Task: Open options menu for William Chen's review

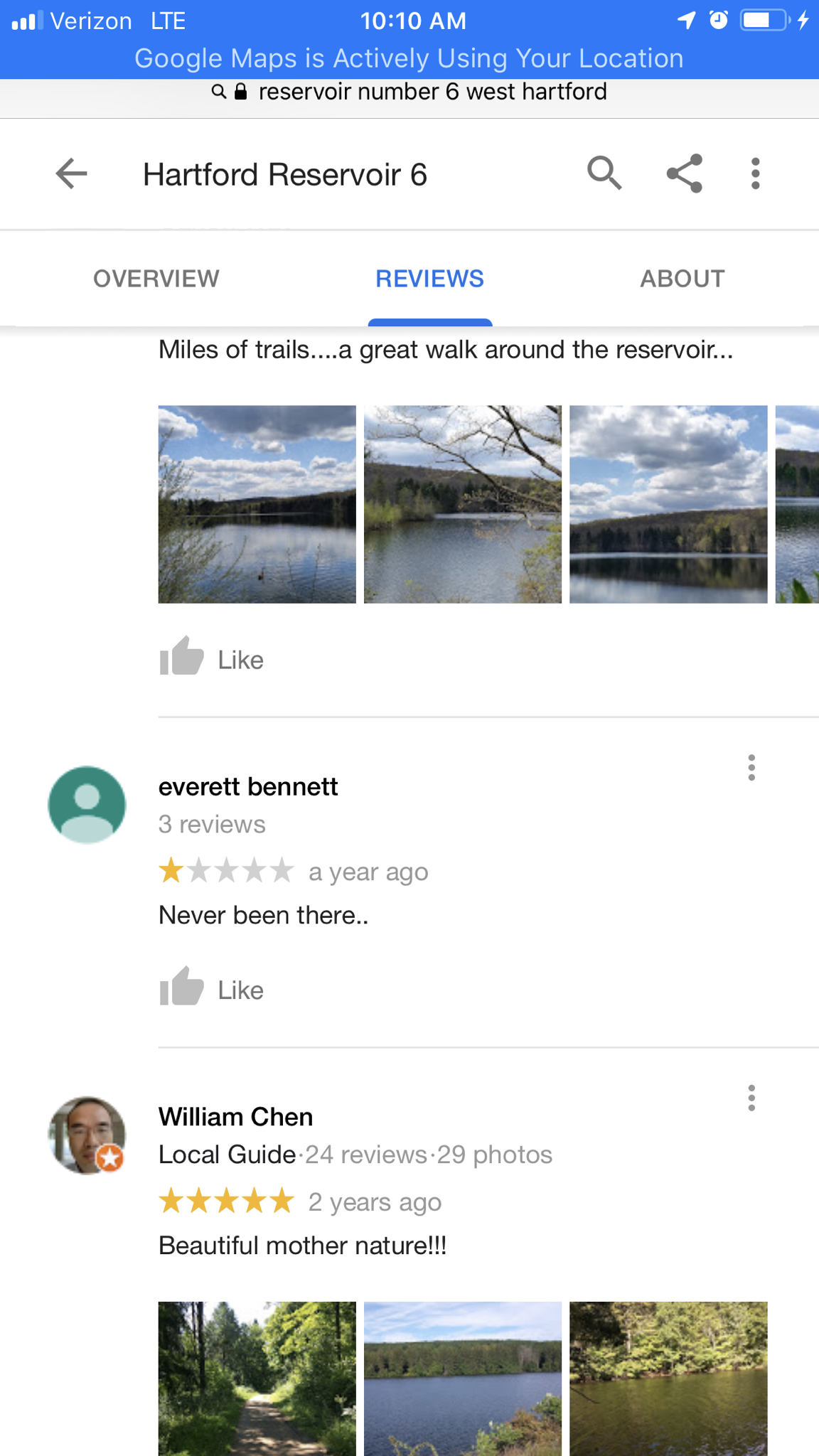Action: (x=751, y=1098)
